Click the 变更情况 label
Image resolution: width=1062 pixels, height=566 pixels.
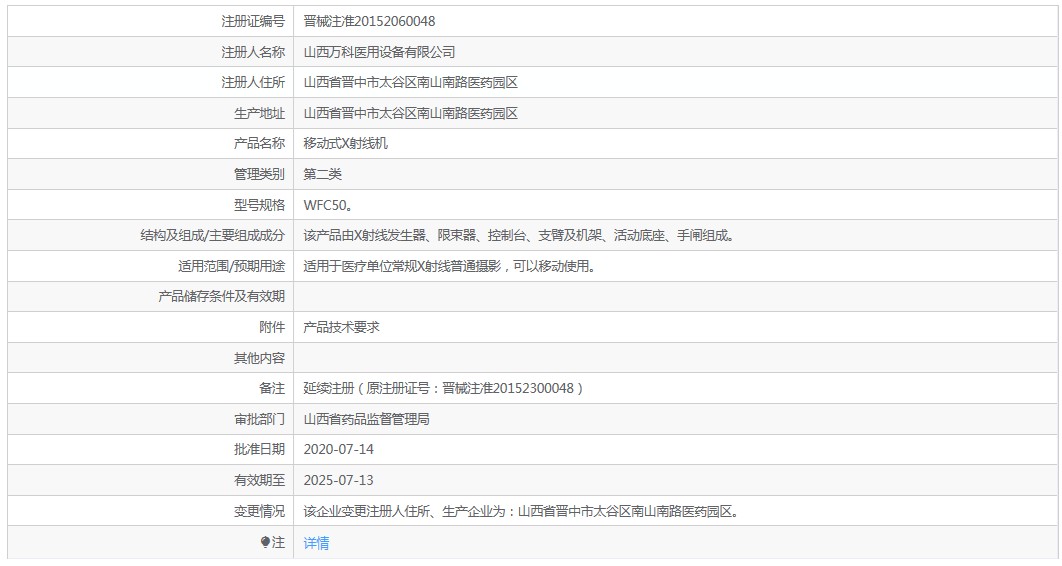tap(259, 512)
